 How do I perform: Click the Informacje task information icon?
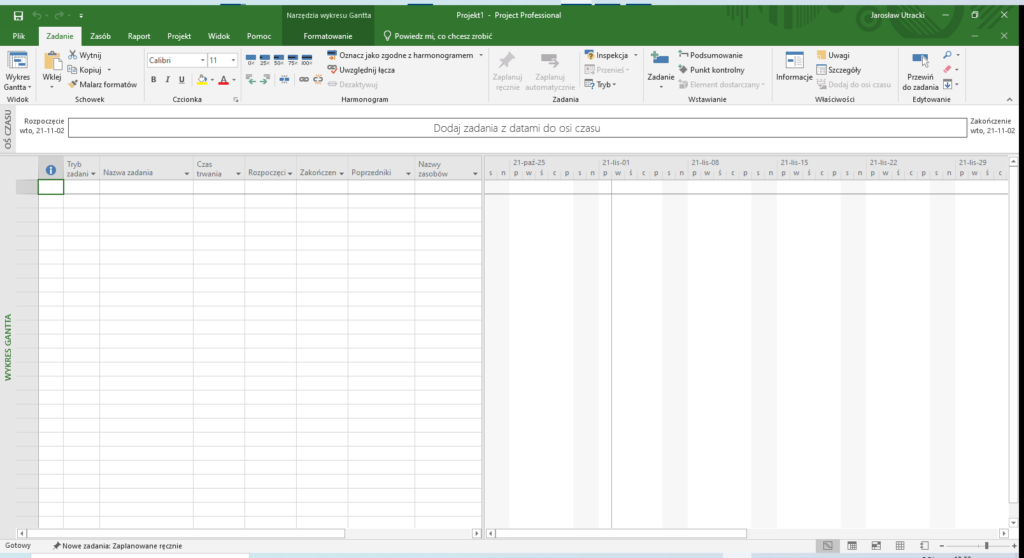click(x=794, y=62)
